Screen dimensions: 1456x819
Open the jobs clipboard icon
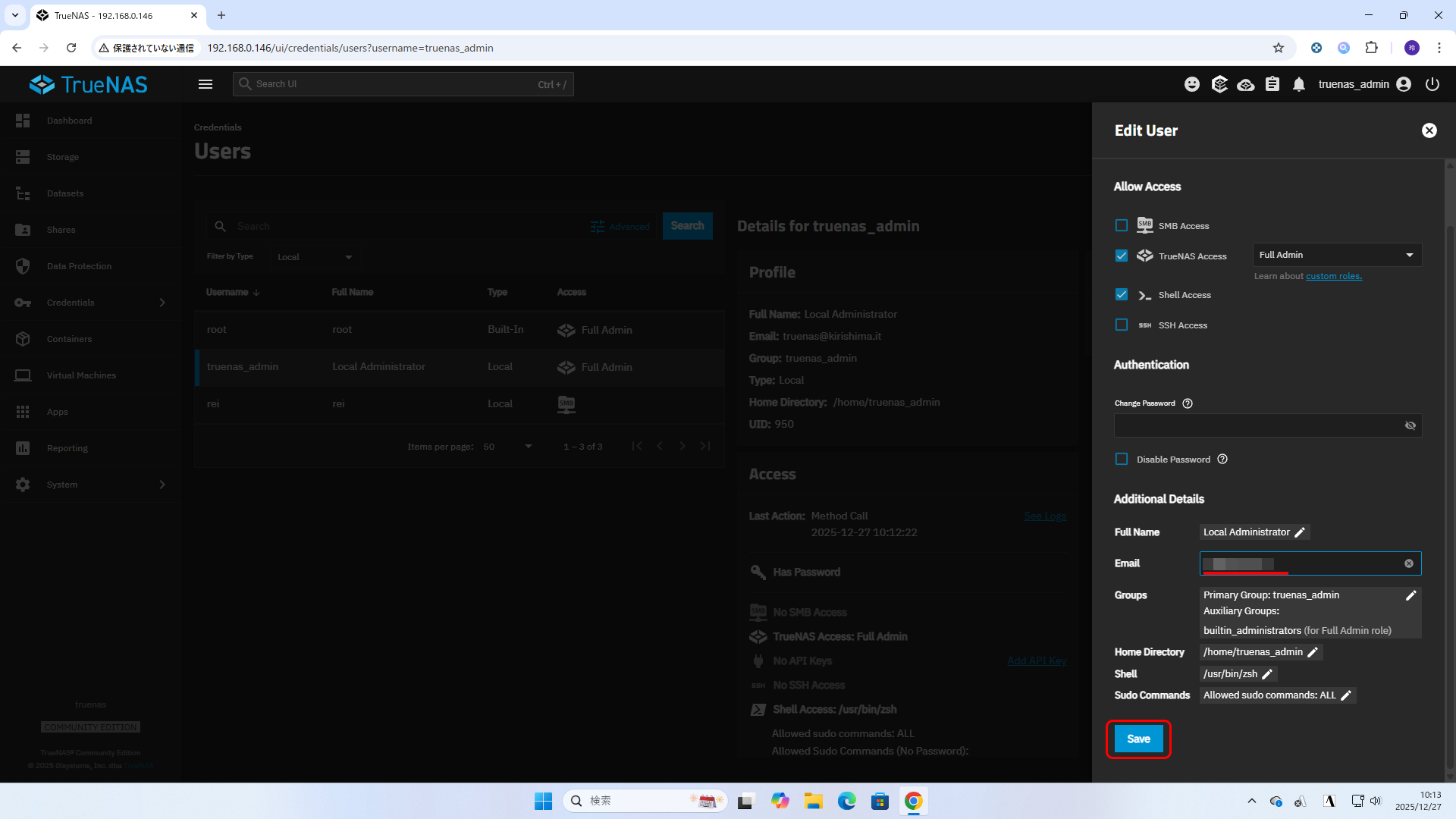(x=1272, y=84)
